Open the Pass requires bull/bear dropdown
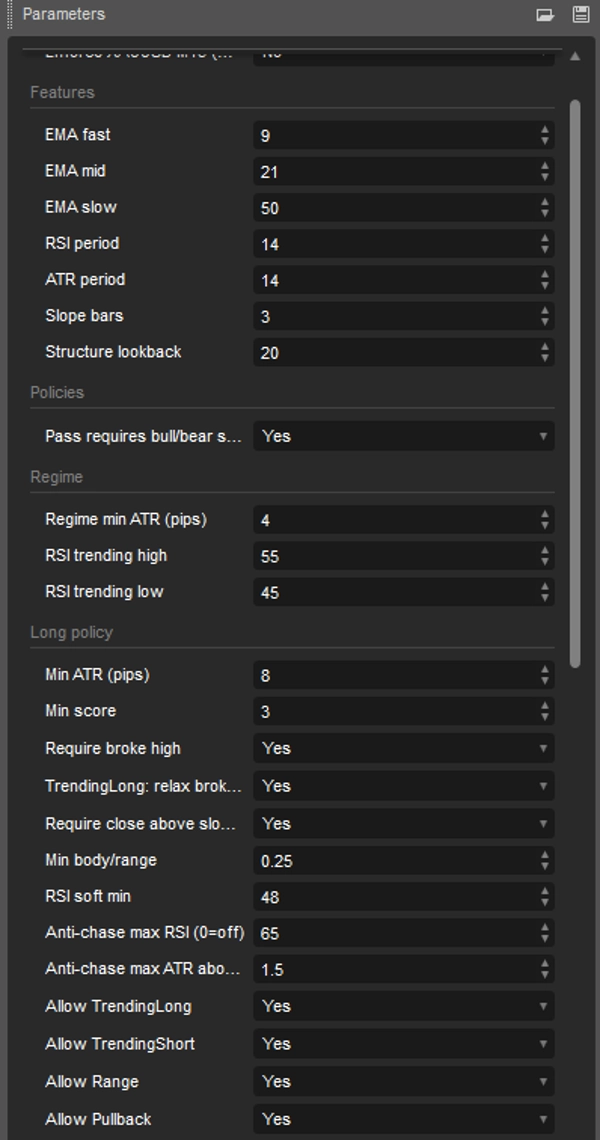The height and width of the screenshot is (1140, 600). (x=404, y=436)
